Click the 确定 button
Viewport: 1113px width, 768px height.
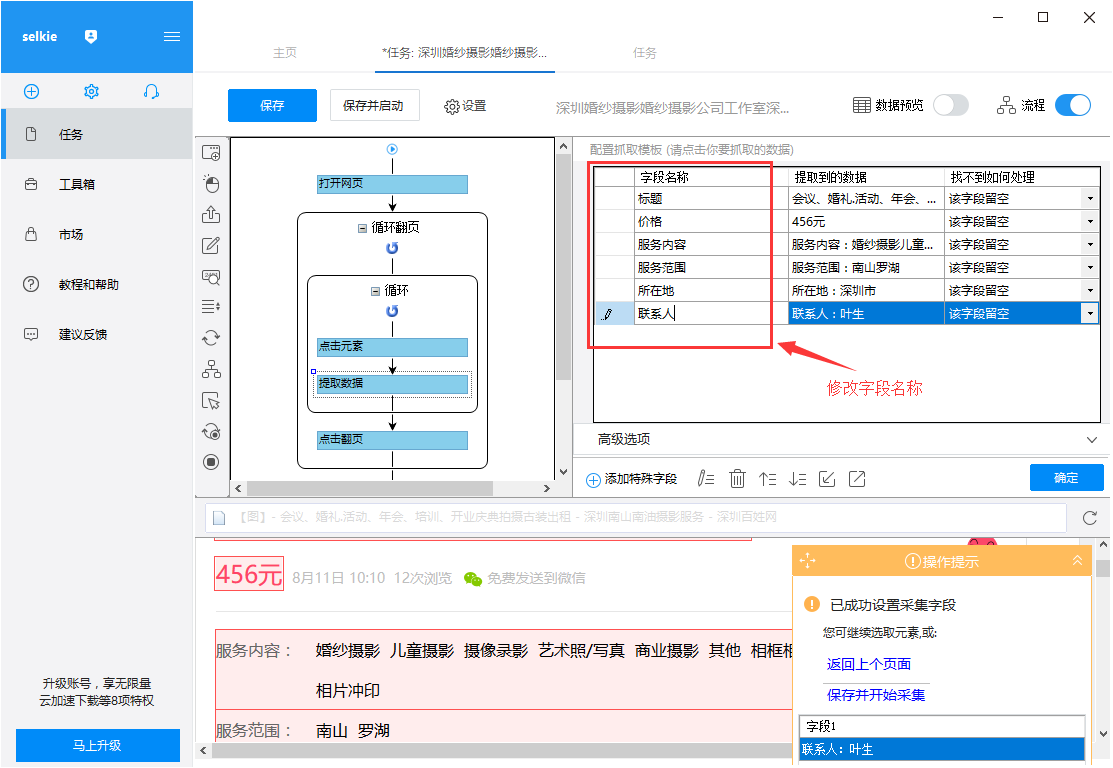pyautogui.click(x=1066, y=478)
